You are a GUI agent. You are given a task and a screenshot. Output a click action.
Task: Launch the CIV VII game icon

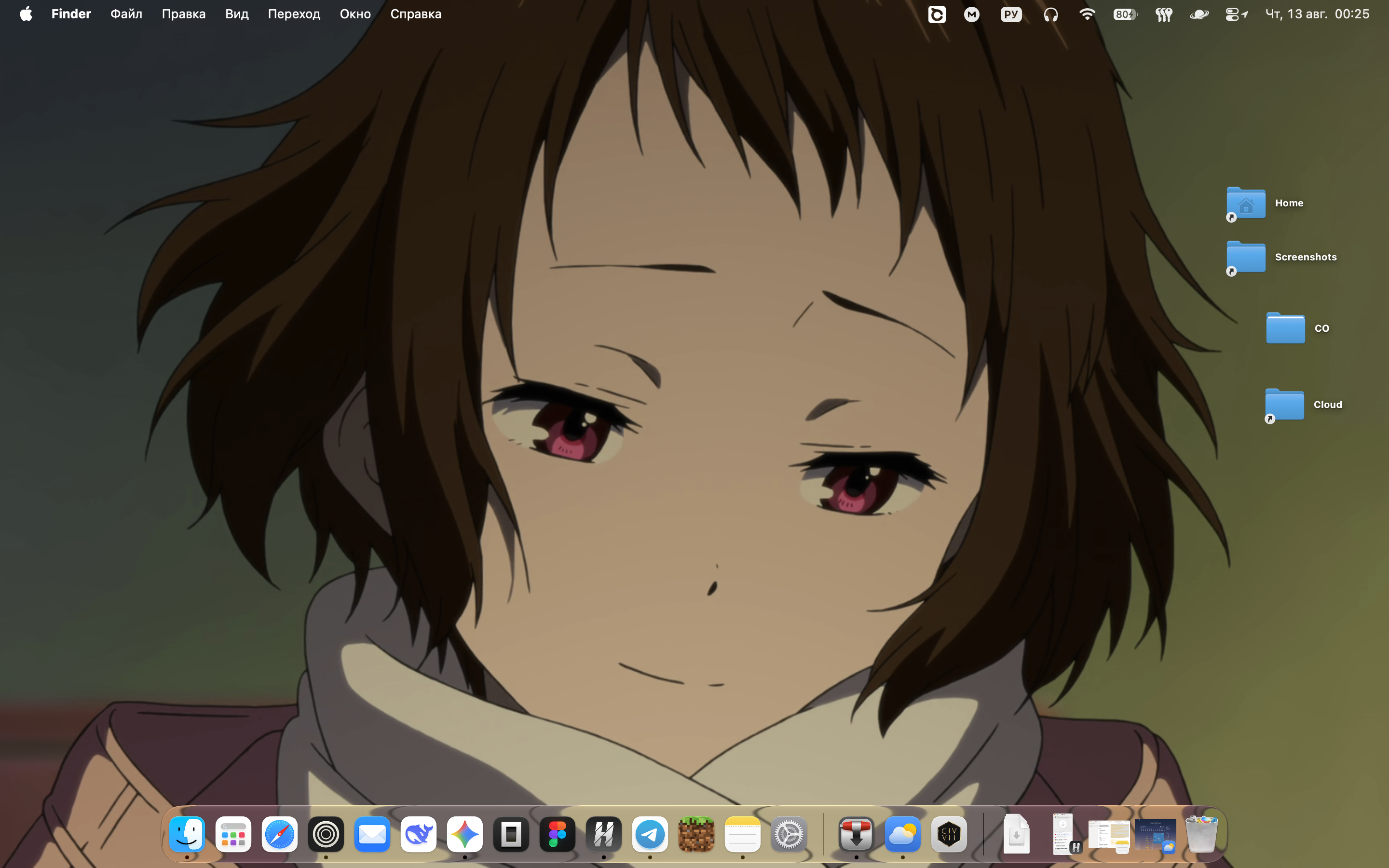point(949,834)
